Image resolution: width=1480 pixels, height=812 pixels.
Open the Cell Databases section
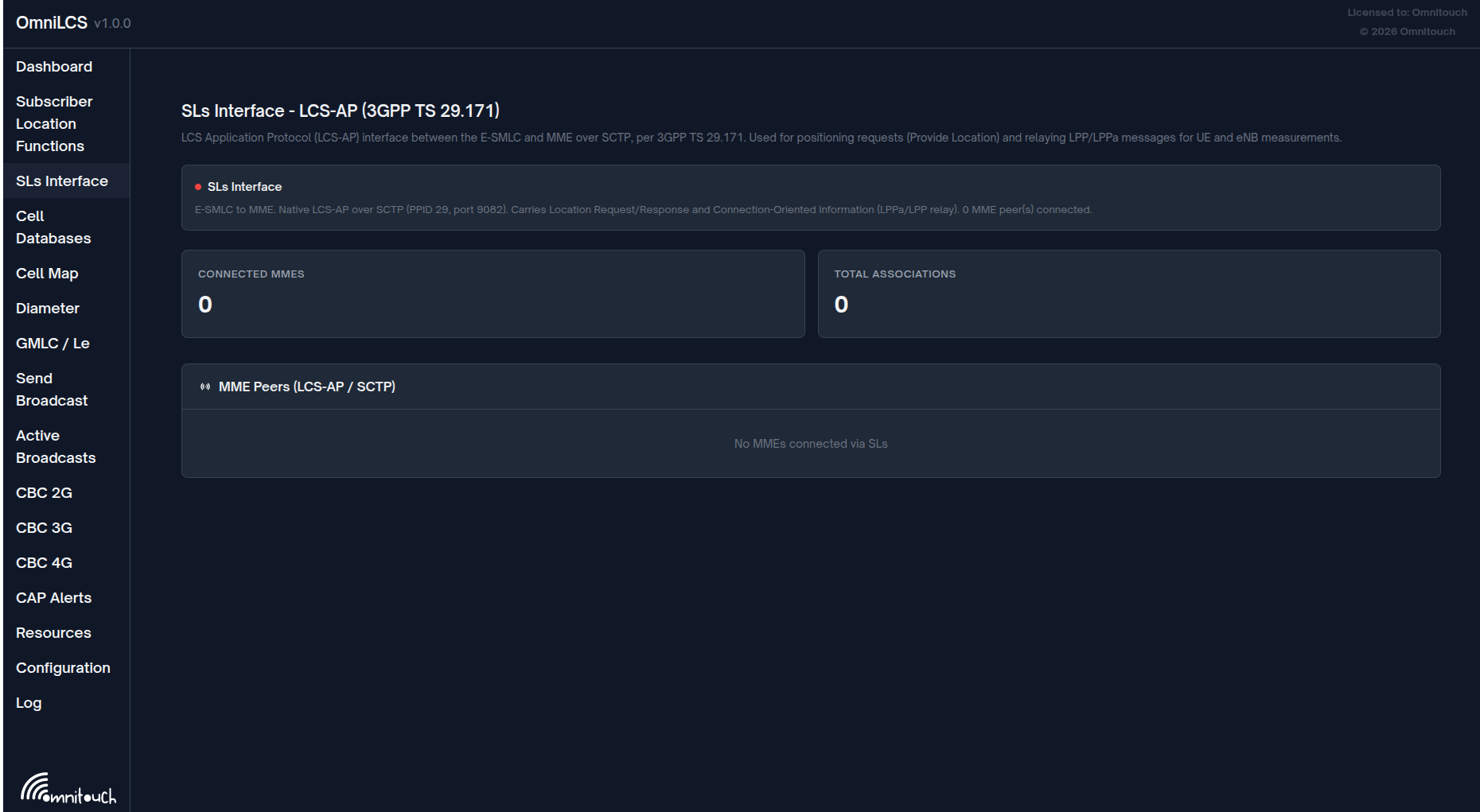coord(52,227)
